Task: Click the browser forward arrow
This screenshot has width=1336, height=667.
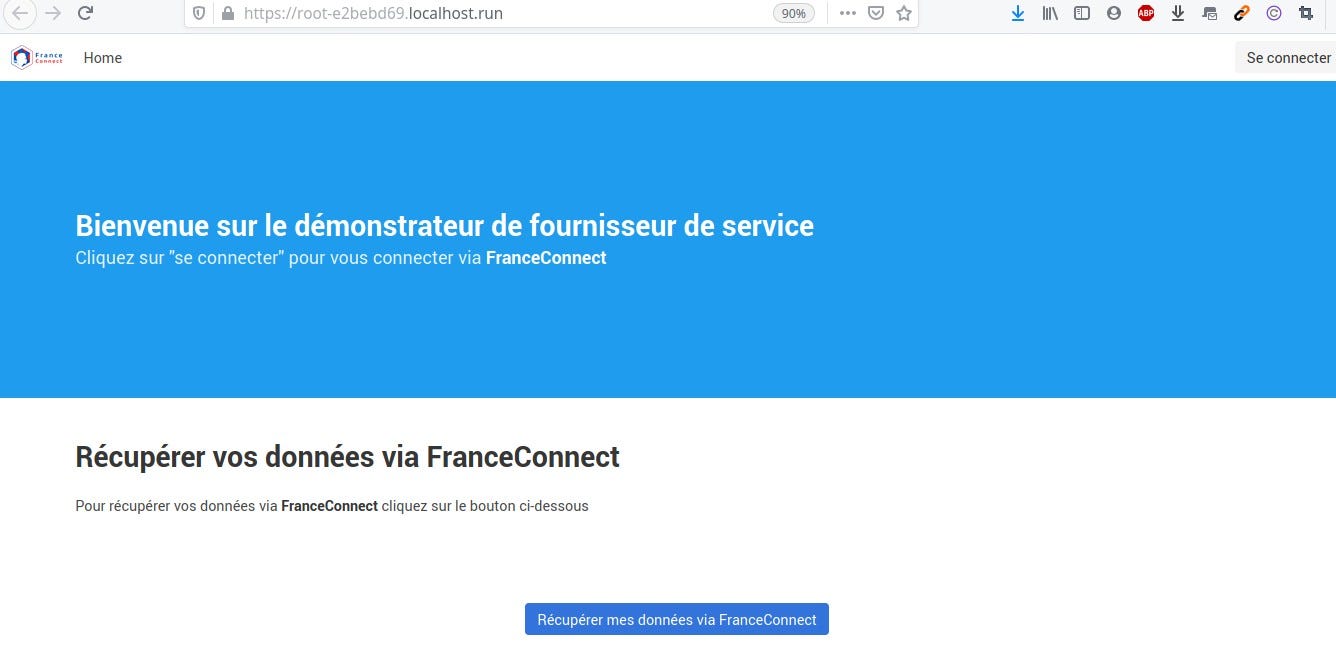Action: 53,13
